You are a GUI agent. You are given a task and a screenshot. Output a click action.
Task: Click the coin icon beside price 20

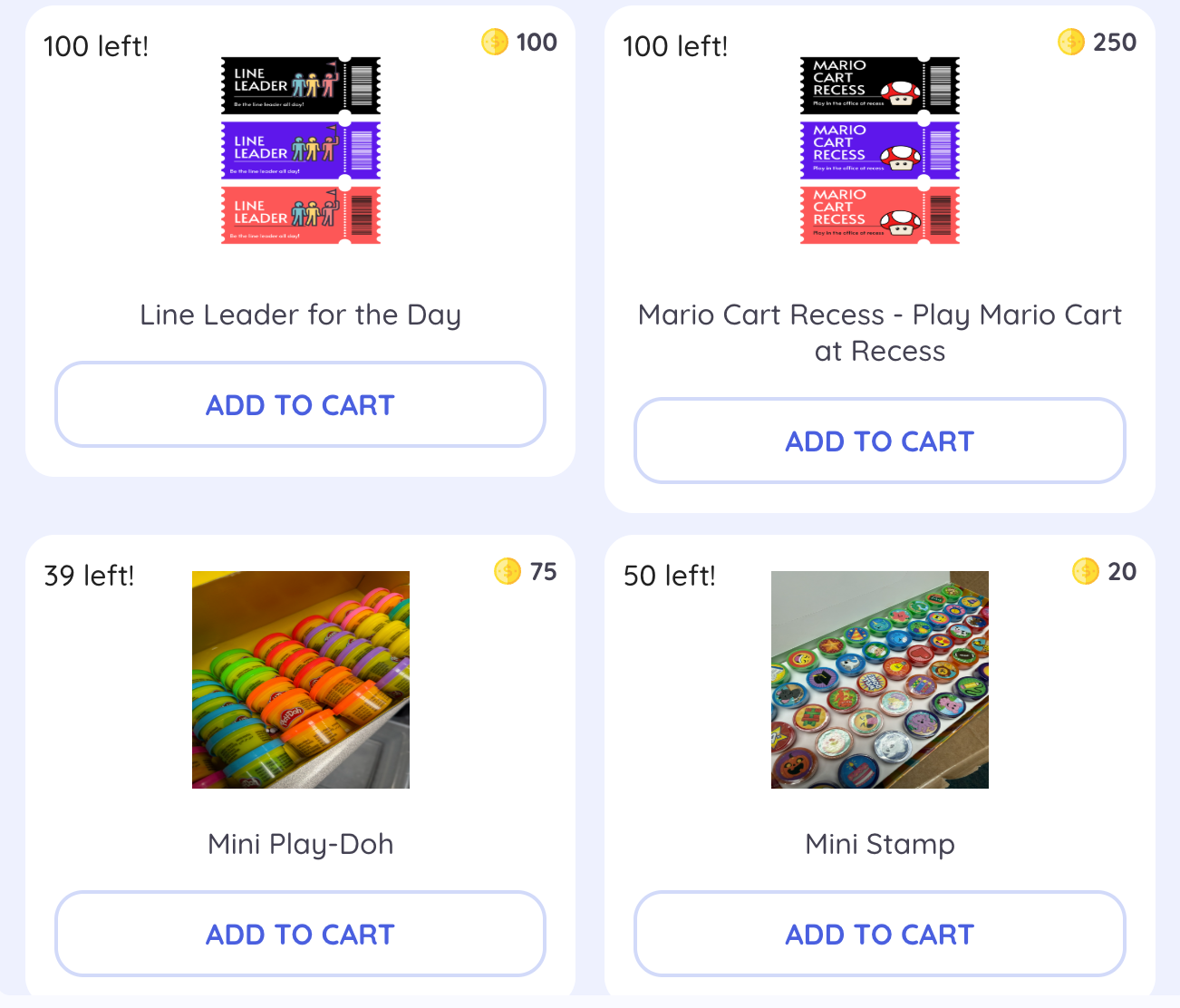coord(1086,571)
